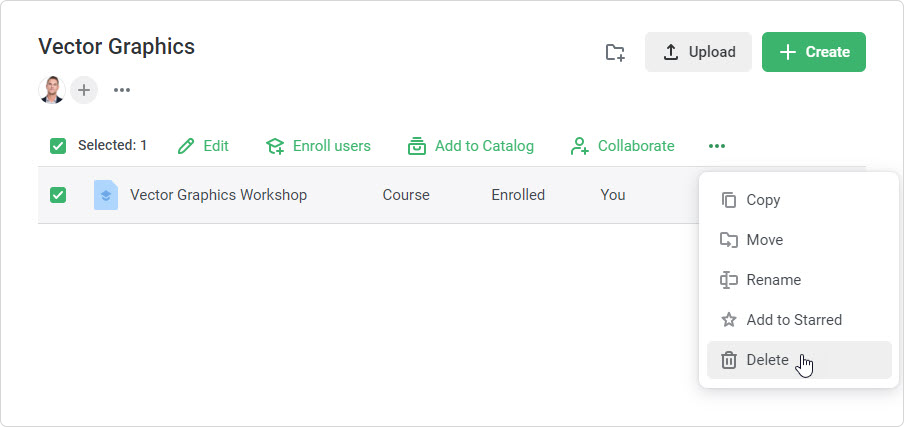
Task: Select Move in the dropdown menu
Action: [x=764, y=240]
